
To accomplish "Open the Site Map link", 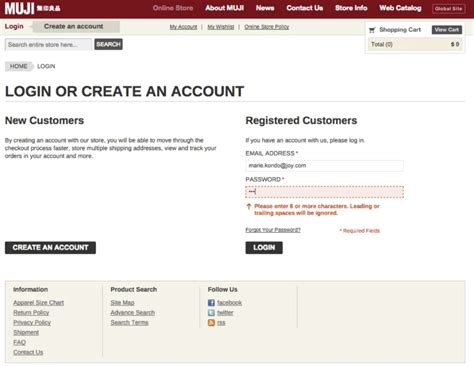I will [x=123, y=303].
